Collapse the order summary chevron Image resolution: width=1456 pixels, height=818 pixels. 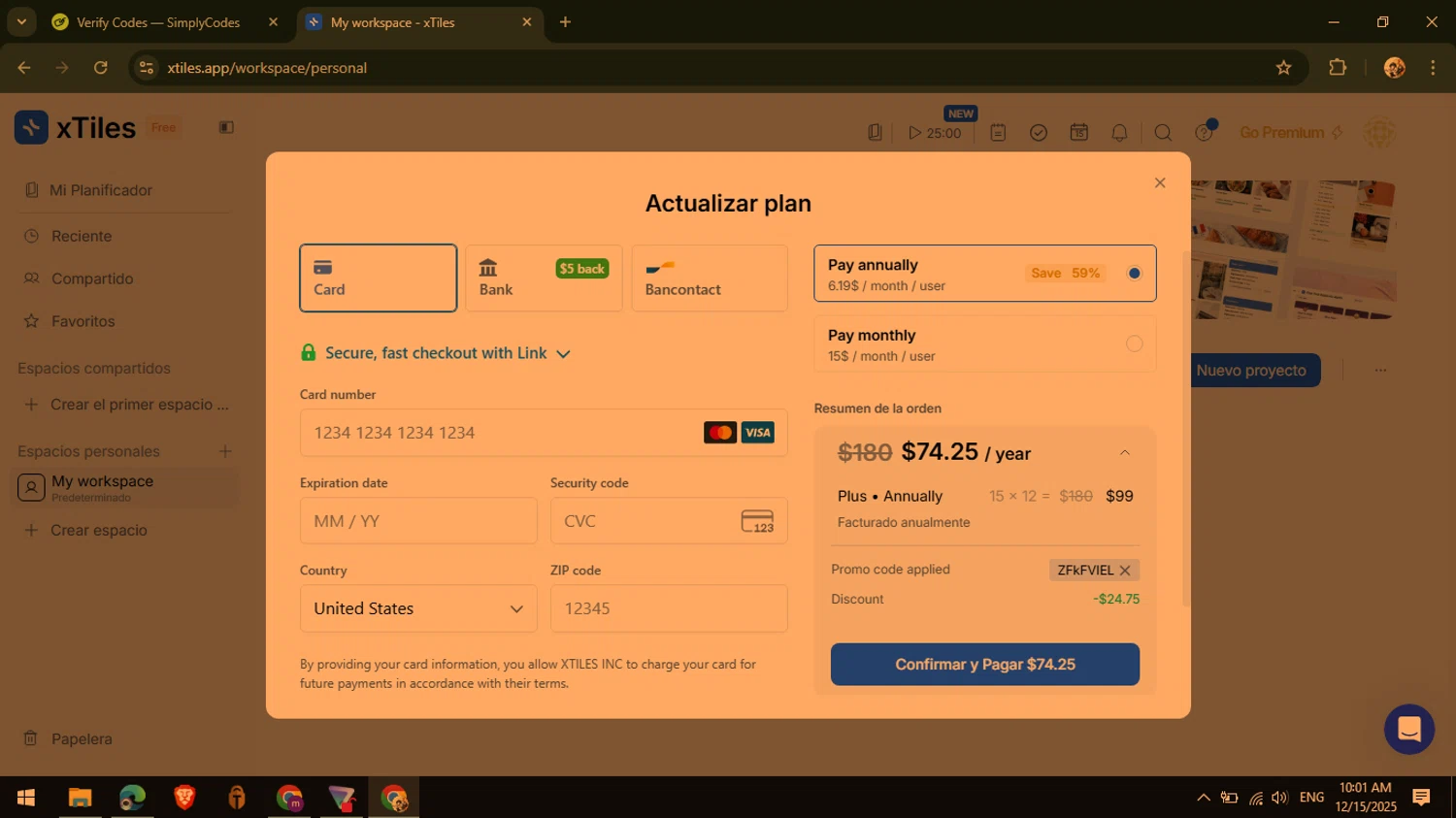point(1125,452)
